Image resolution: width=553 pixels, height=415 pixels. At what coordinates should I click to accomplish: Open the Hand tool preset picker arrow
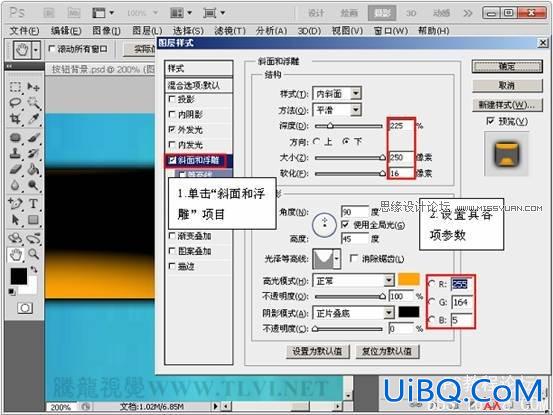point(36,50)
